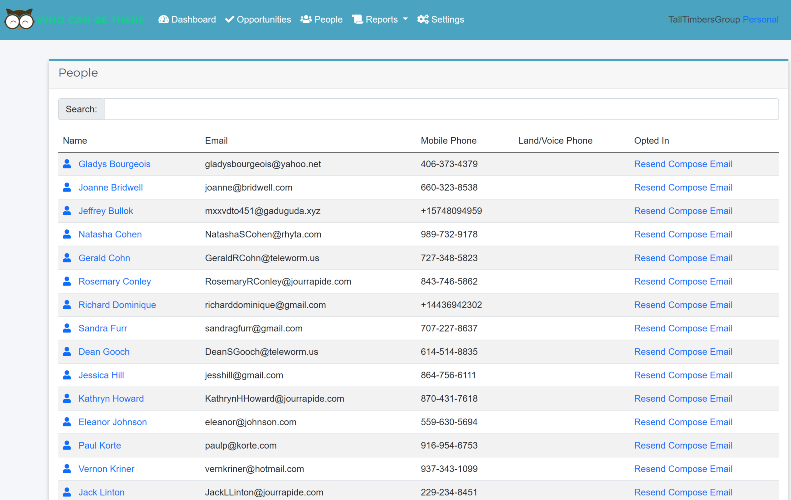This screenshot has height=500, width=791.
Task: Open Rosemary Conley's profile link
Action: [115, 282]
